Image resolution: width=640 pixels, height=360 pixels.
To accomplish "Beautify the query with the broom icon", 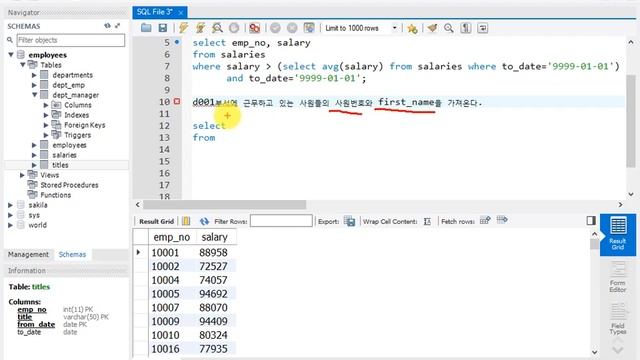I will tap(432, 28).
